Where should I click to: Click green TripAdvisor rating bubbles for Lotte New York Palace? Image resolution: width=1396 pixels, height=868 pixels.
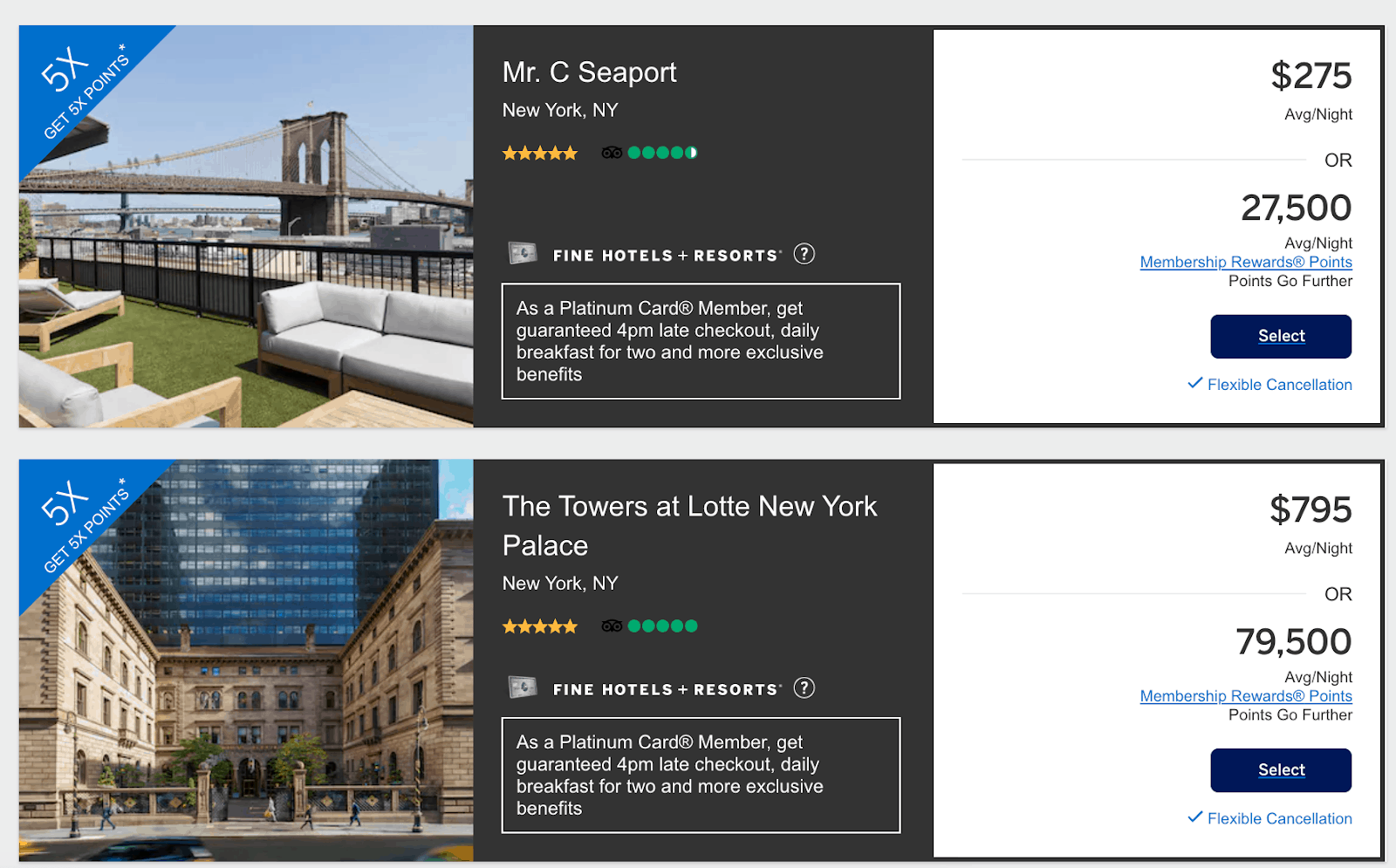click(x=662, y=625)
